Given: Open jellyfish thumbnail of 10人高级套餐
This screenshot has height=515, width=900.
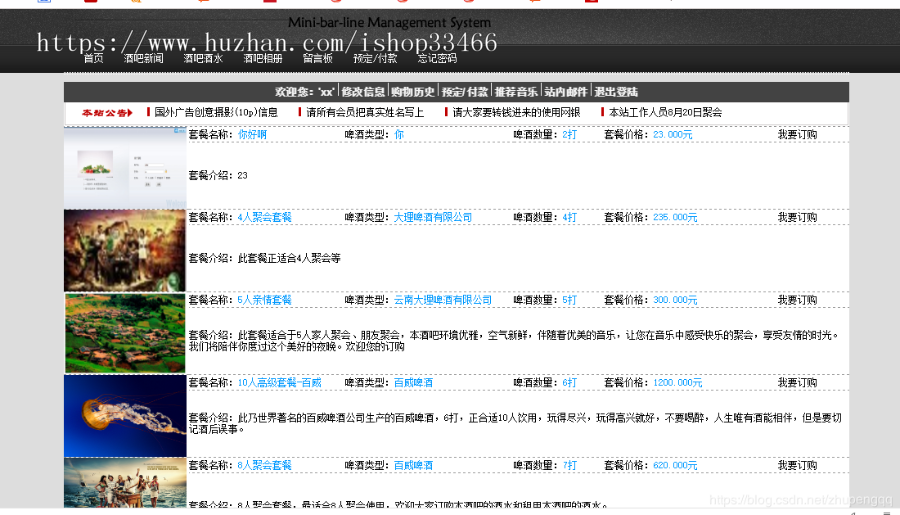Looking at the screenshot, I should coord(125,416).
